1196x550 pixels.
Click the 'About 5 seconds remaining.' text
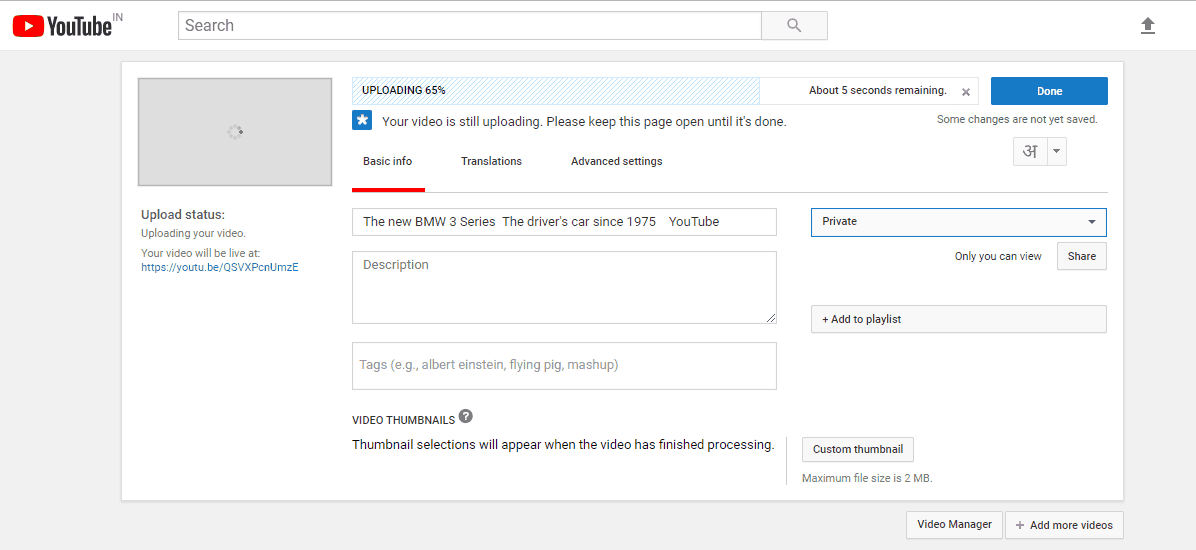[x=878, y=91]
